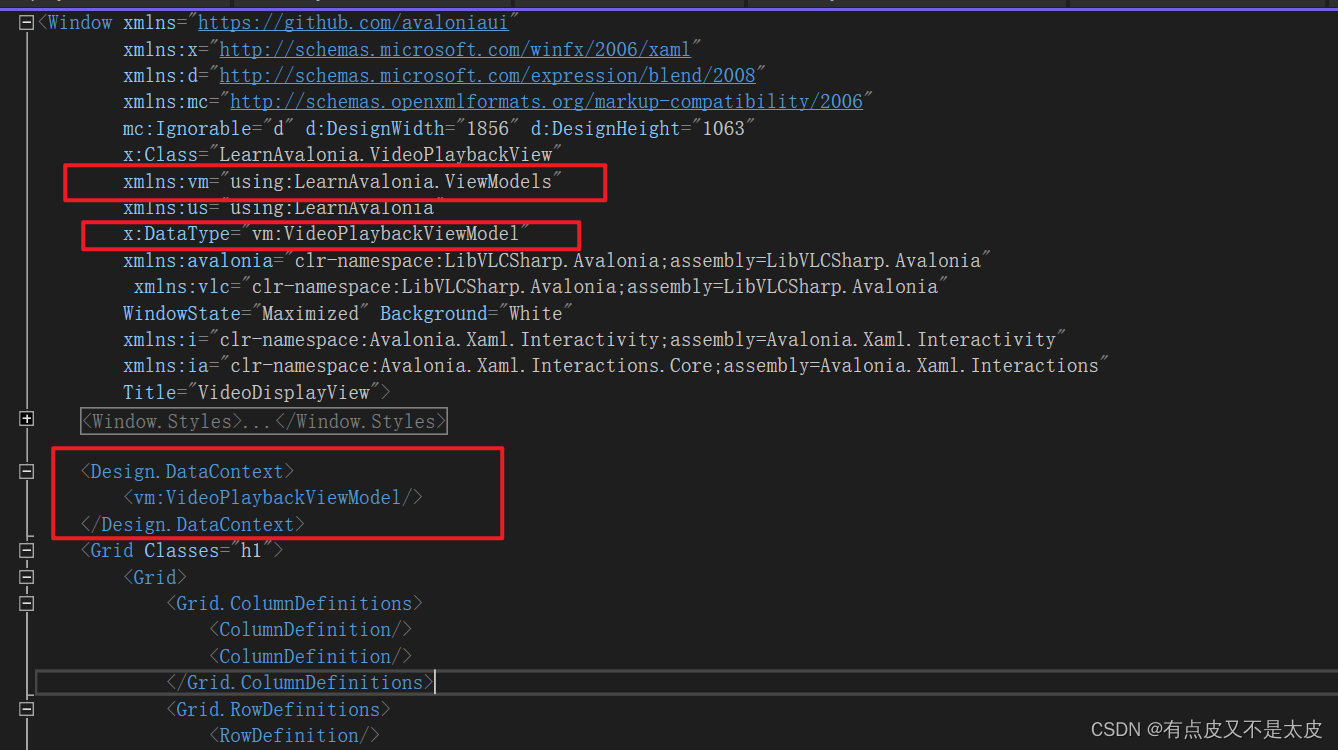Click the RowDefinition element at bottom

click(293, 735)
